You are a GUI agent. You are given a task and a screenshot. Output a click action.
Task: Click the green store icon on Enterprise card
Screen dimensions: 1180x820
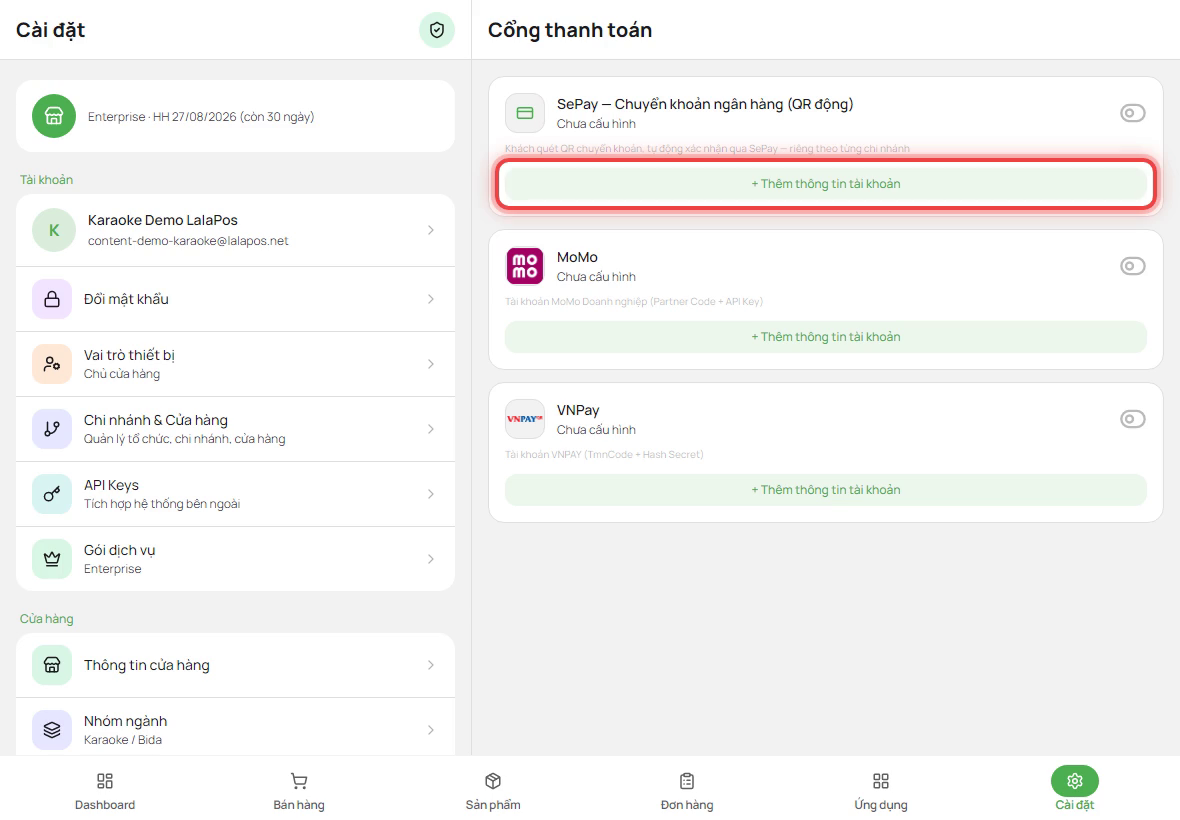click(x=53, y=116)
